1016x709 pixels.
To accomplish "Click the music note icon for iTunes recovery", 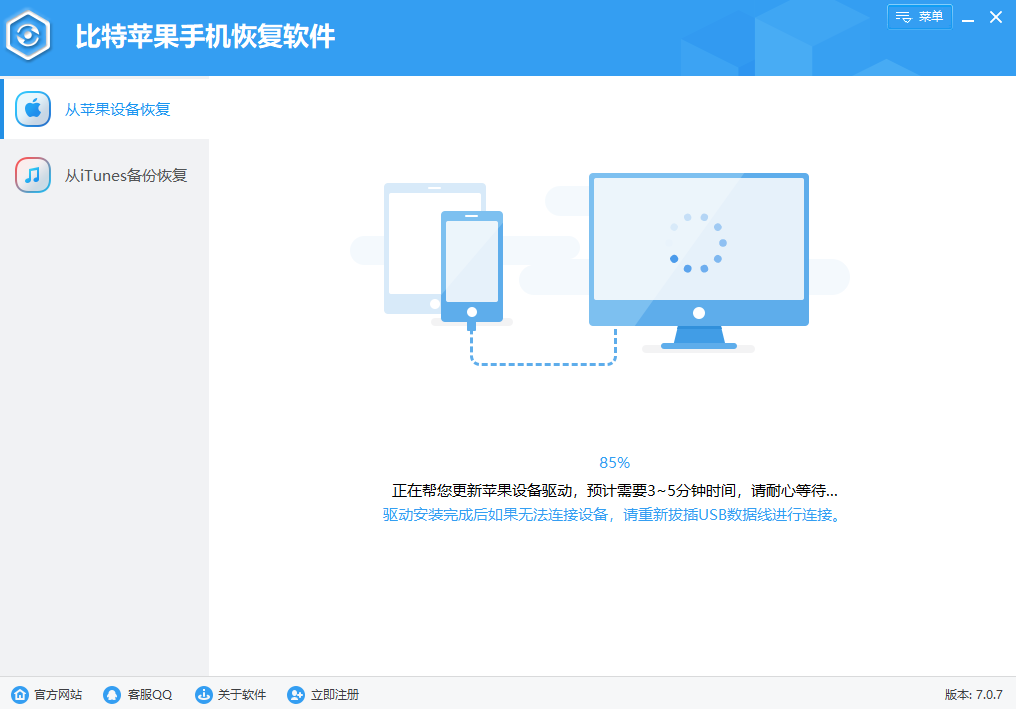I will click(33, 174).
